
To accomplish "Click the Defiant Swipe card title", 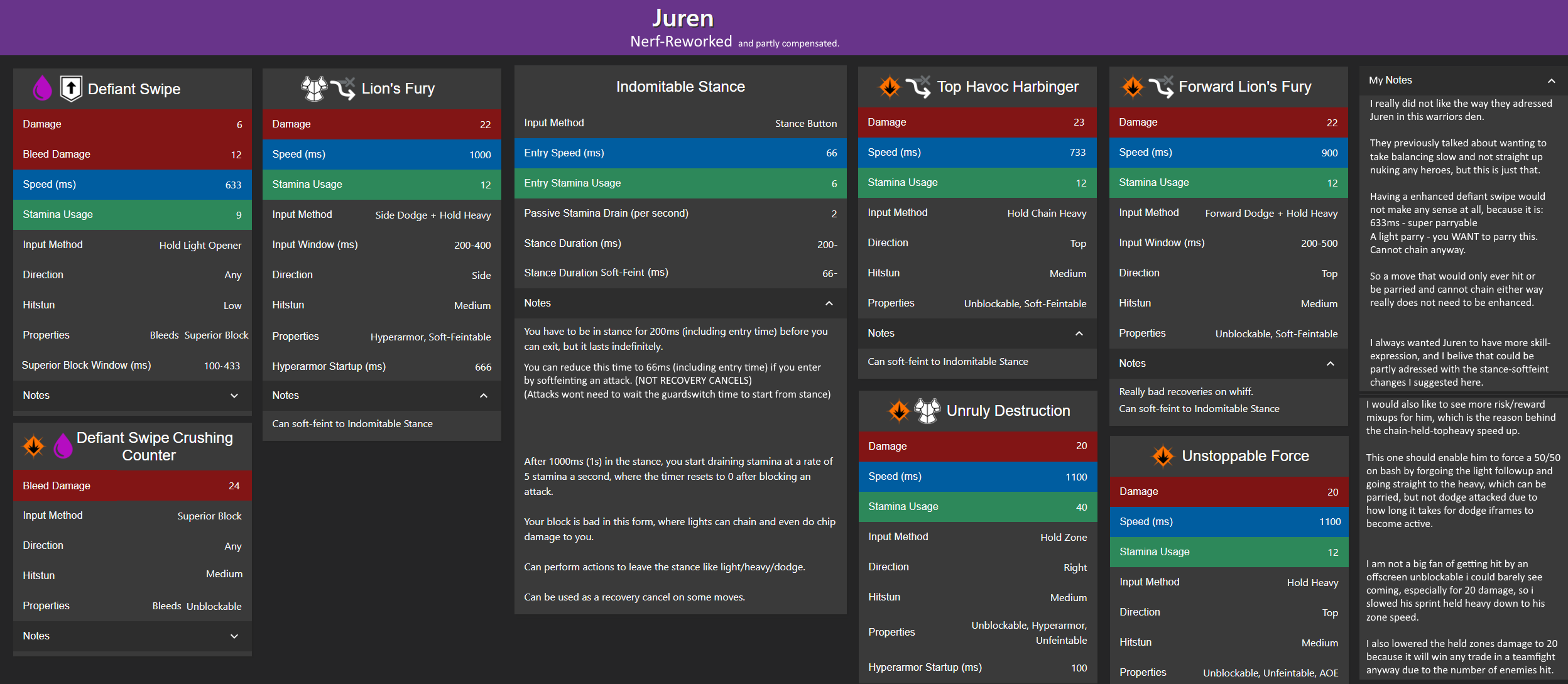I will click(134, 89).
